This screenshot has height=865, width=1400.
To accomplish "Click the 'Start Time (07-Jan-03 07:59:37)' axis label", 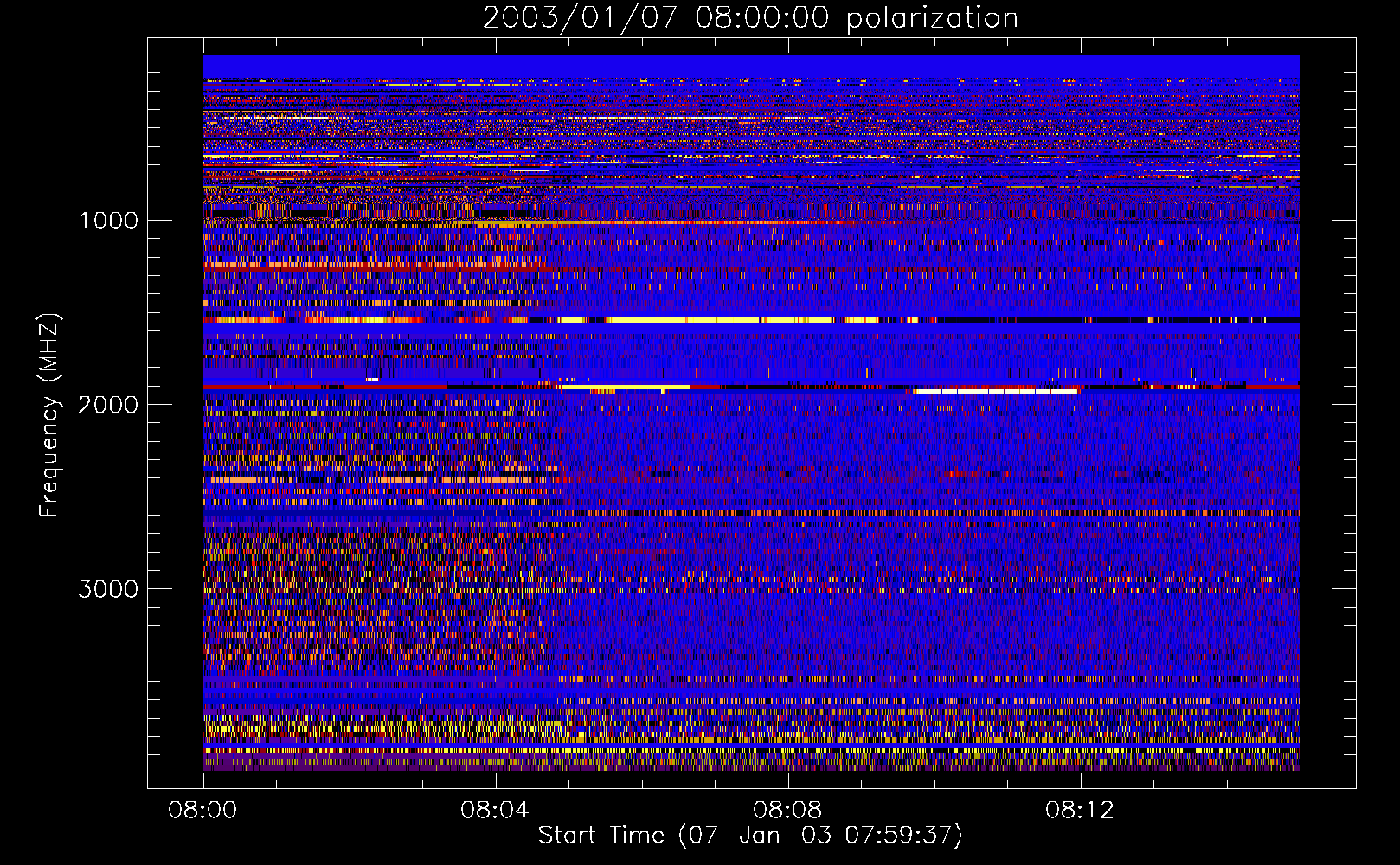I will [x=750, y=836].
